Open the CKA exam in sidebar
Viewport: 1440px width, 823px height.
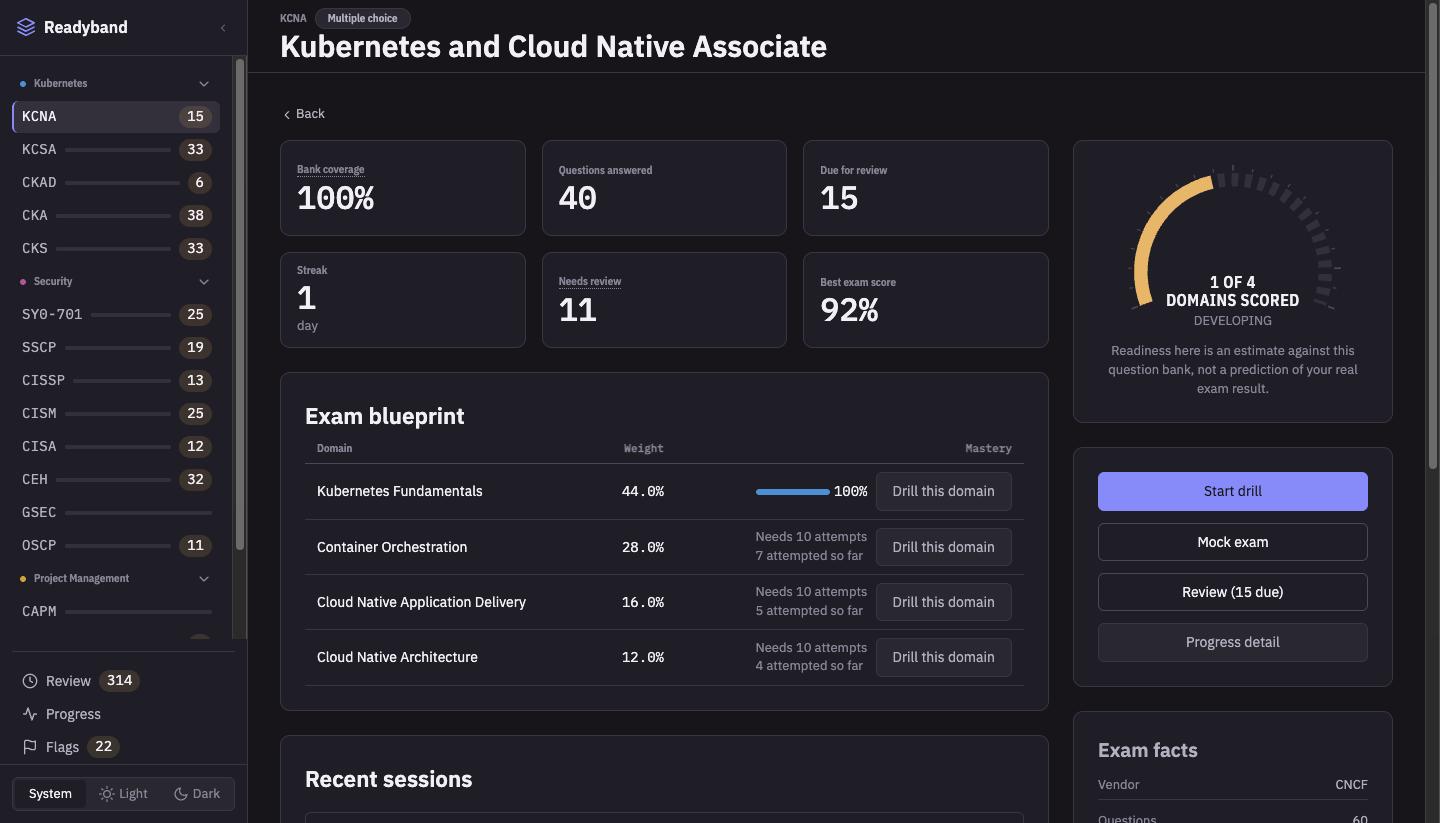tap(116, 216)
